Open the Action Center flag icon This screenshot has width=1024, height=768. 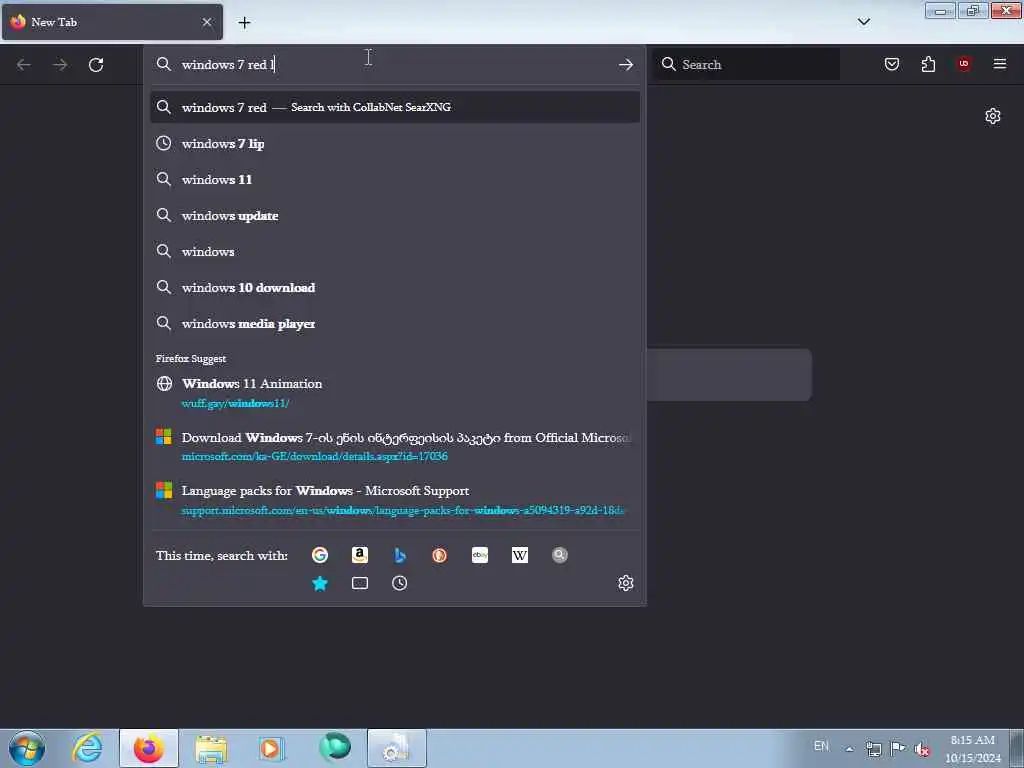898,748
